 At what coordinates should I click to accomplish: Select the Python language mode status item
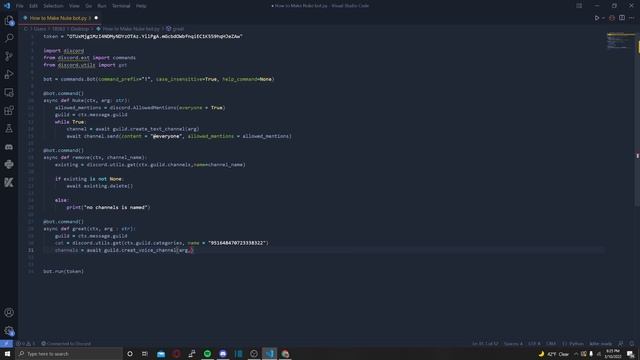(573, 344)
